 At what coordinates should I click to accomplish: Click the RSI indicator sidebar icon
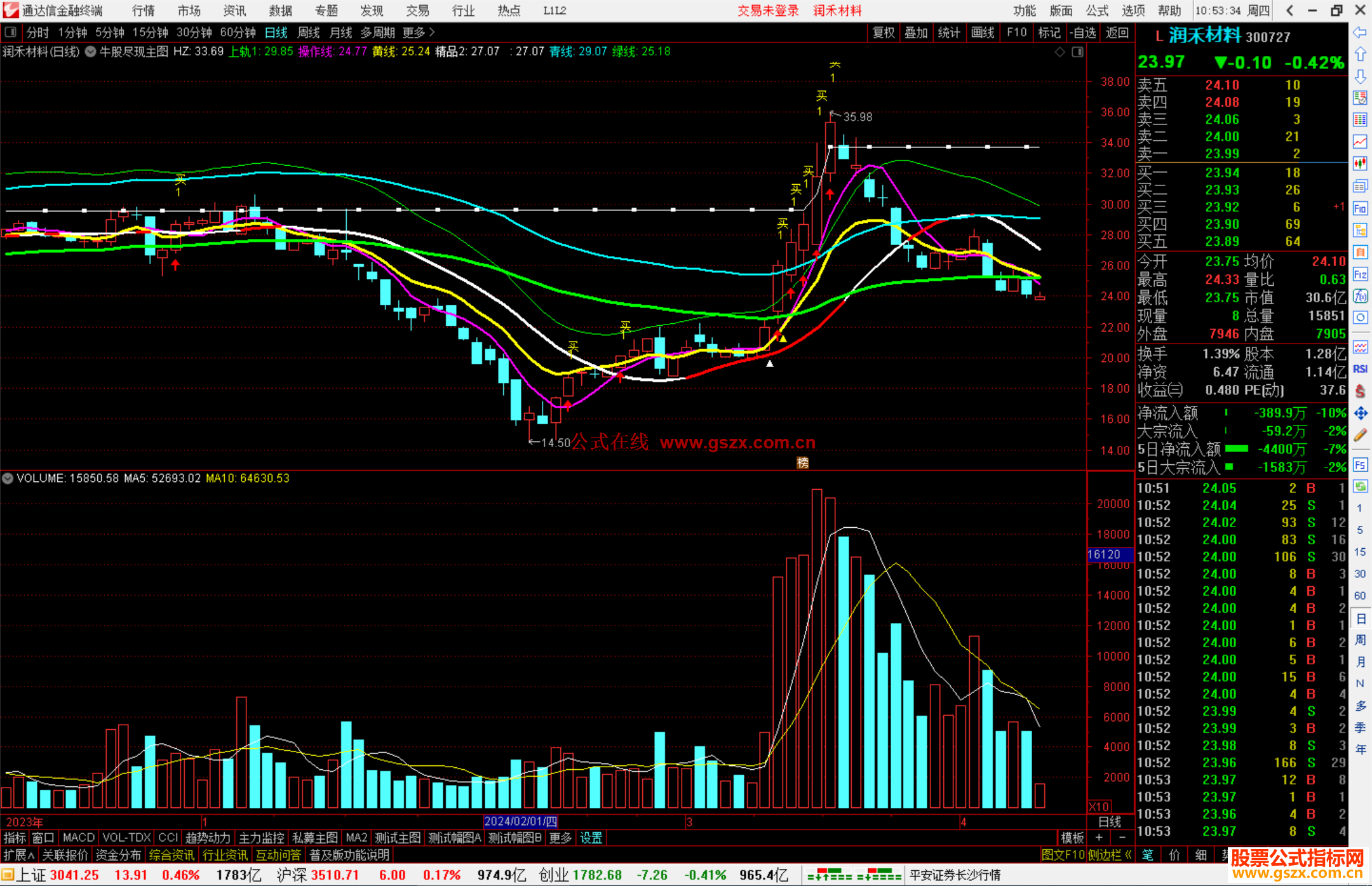tap(1360, 369)
